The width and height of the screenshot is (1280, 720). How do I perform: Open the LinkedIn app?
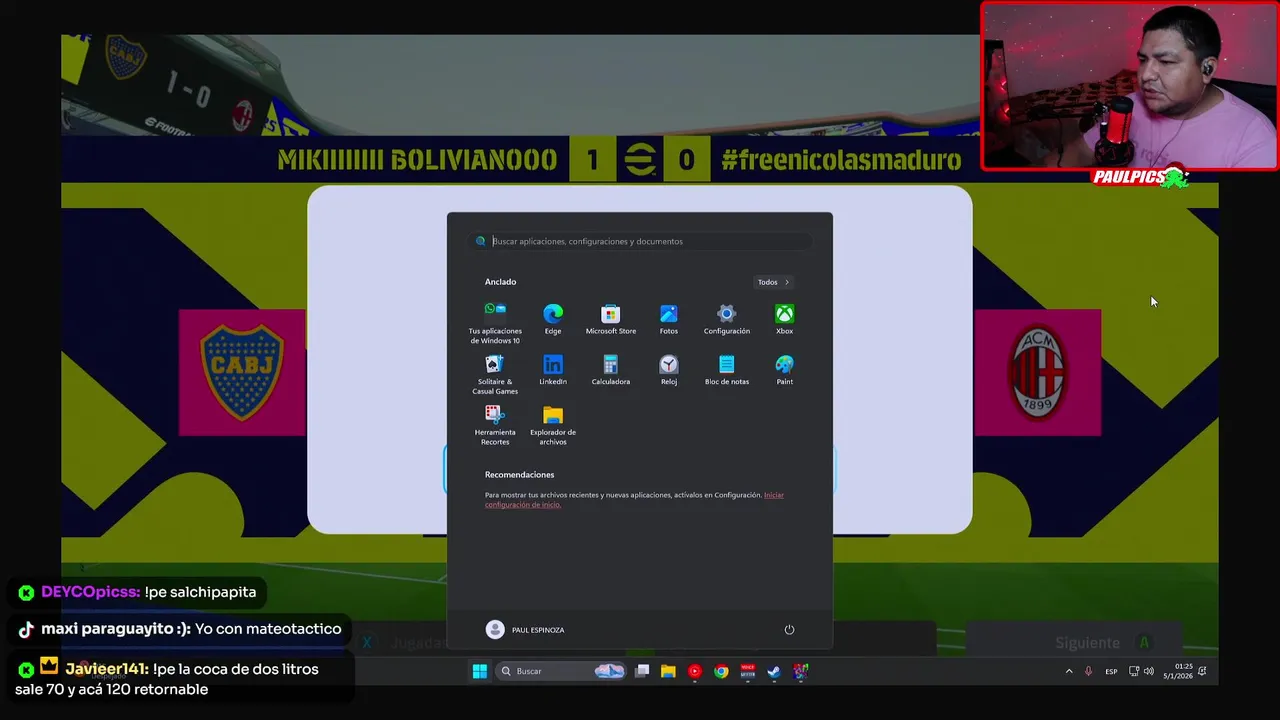tap(553, 370)
